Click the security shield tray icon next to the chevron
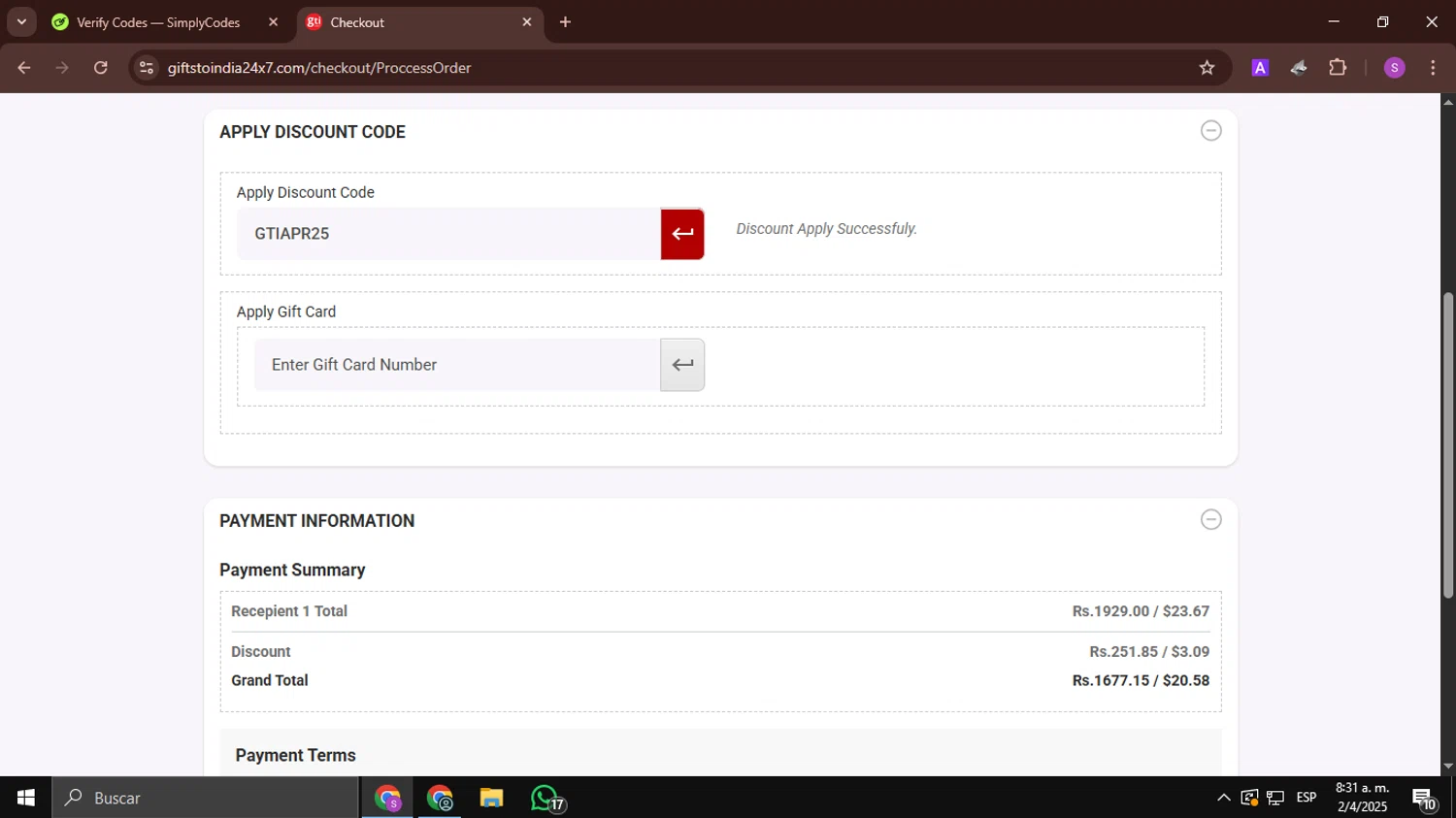Viewport: 1456px width, 818px height. (1249, 798)
